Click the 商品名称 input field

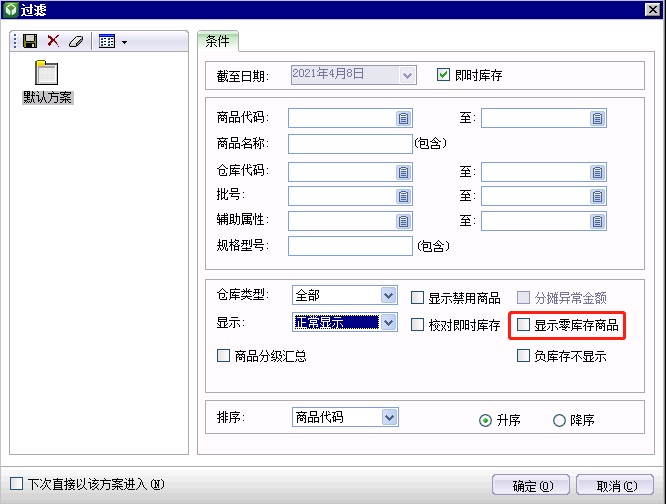(x=349, y=143)
